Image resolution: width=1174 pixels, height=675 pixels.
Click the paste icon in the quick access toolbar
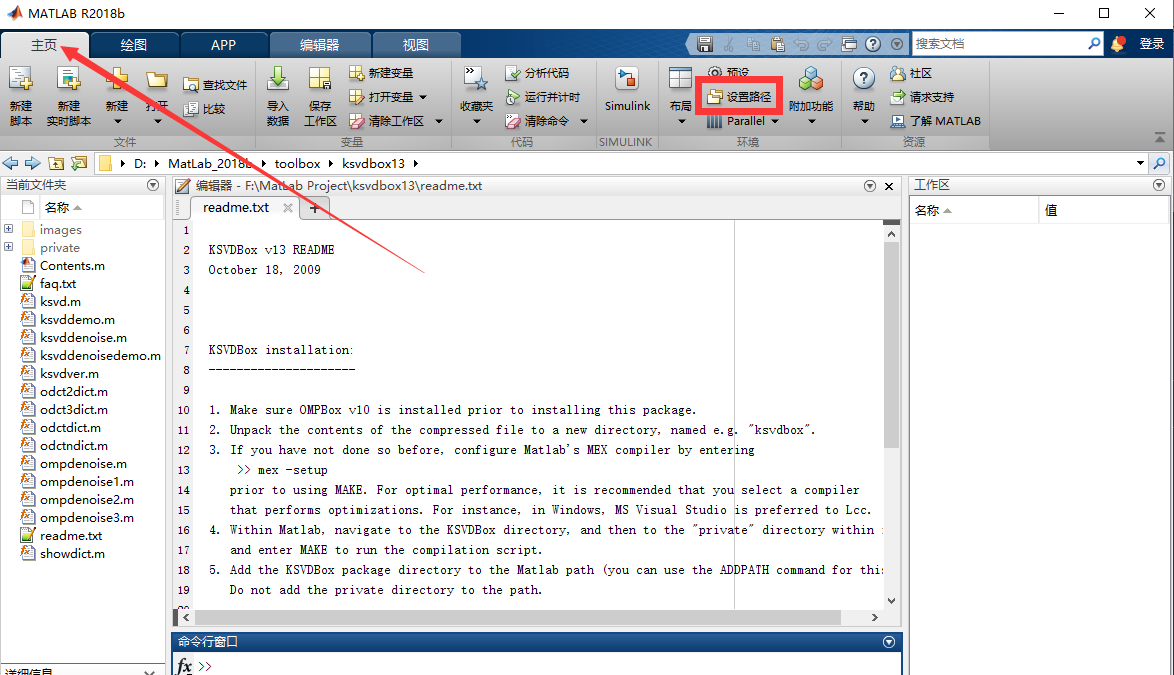click(x=777, y=44)
